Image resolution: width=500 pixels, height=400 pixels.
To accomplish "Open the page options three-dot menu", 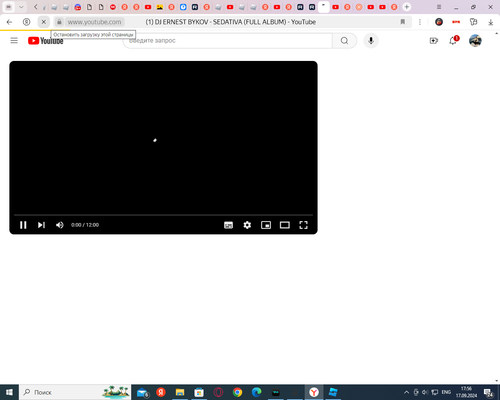I will coord(420,22).
